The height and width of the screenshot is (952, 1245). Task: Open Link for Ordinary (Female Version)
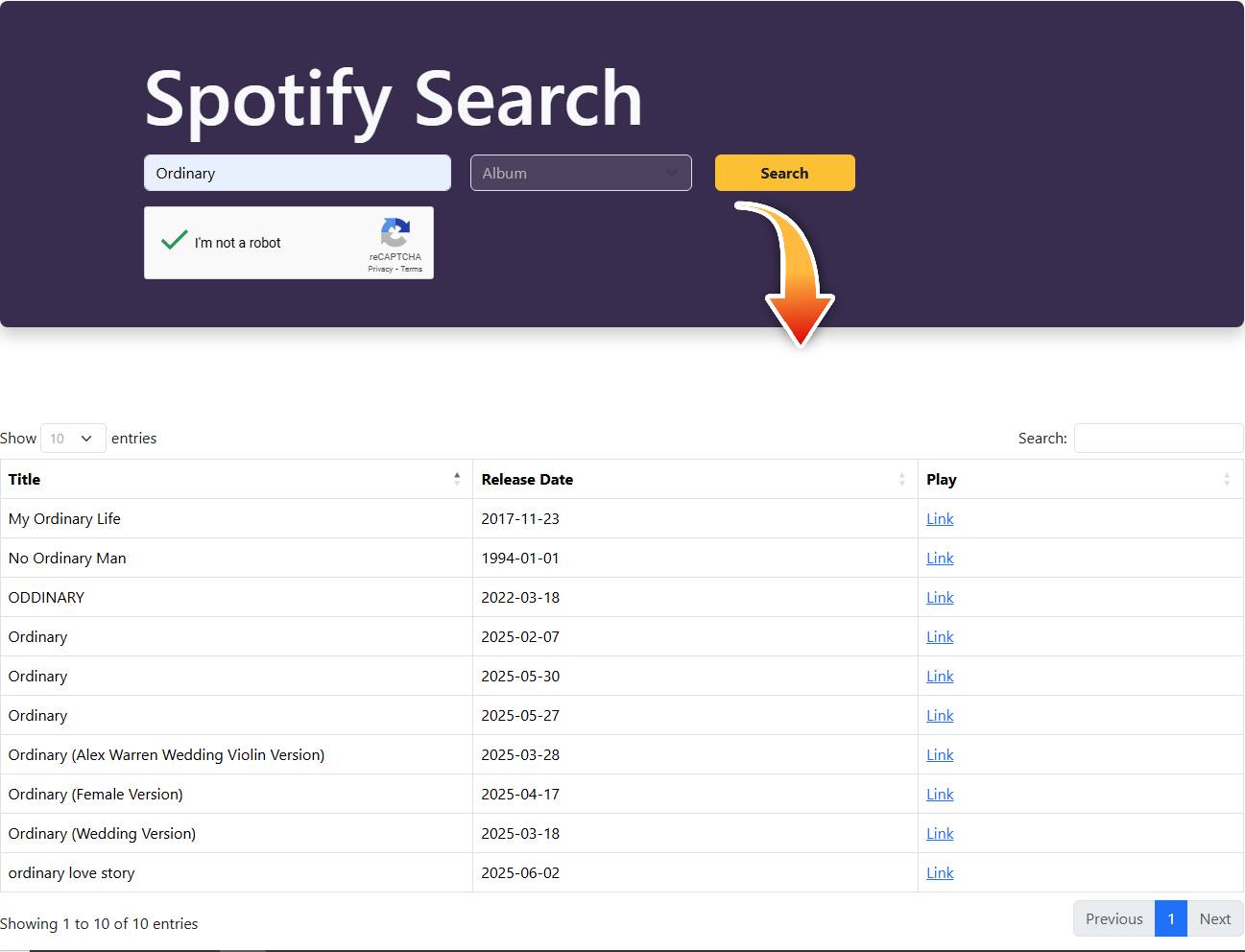tap(940, 794)
